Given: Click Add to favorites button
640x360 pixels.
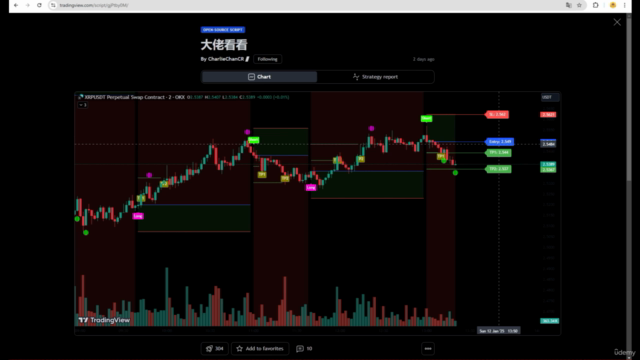Looking at the screenshot, I should 260,349.
